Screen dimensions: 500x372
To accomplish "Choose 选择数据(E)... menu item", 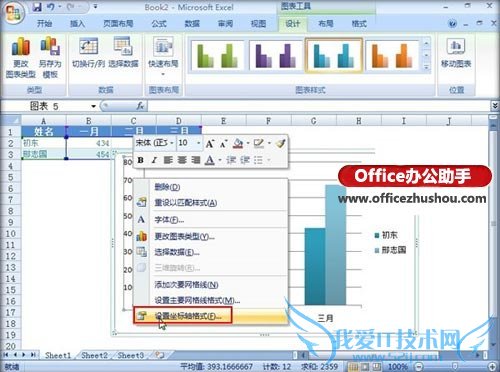I will [x=211, y=252].
